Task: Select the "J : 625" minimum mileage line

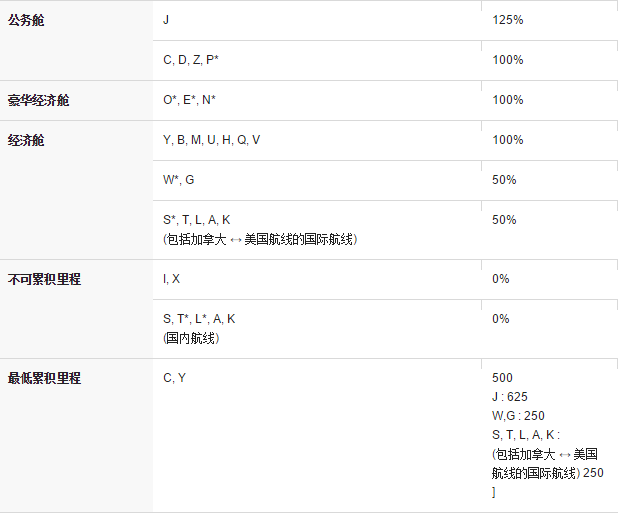Action: [x=510, y=397]
